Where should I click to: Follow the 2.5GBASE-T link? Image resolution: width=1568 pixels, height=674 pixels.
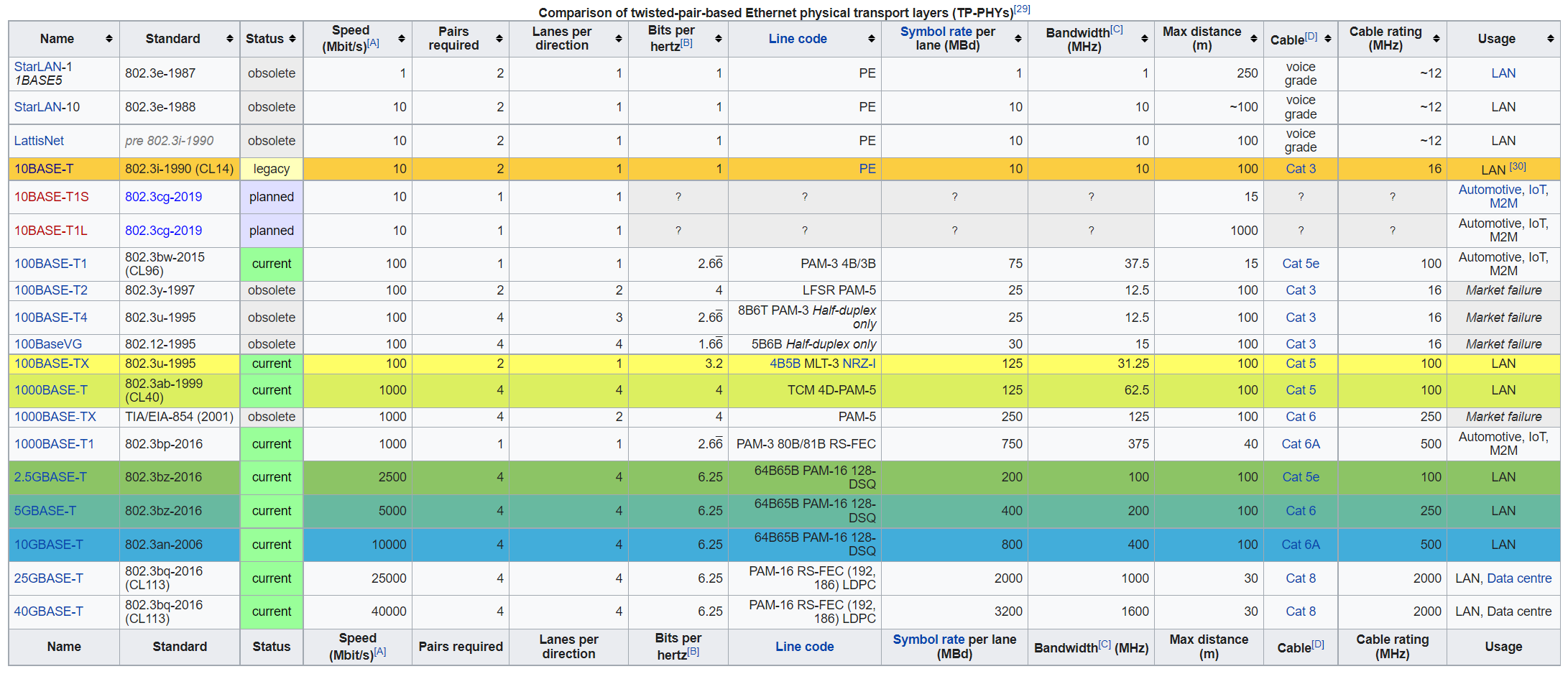click(x=50, y=477)
